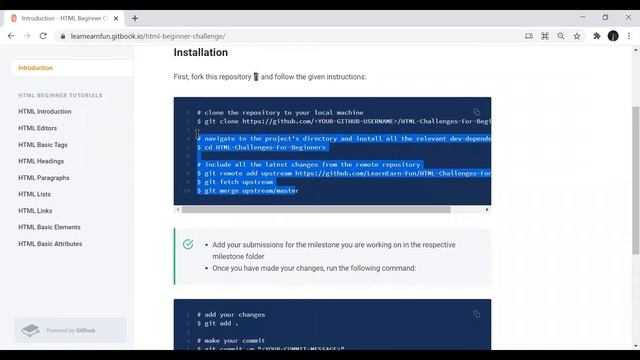This screenshot has height=360, width=640.
Task: Open the QR code icon in address bar
Action: [545, 36]
